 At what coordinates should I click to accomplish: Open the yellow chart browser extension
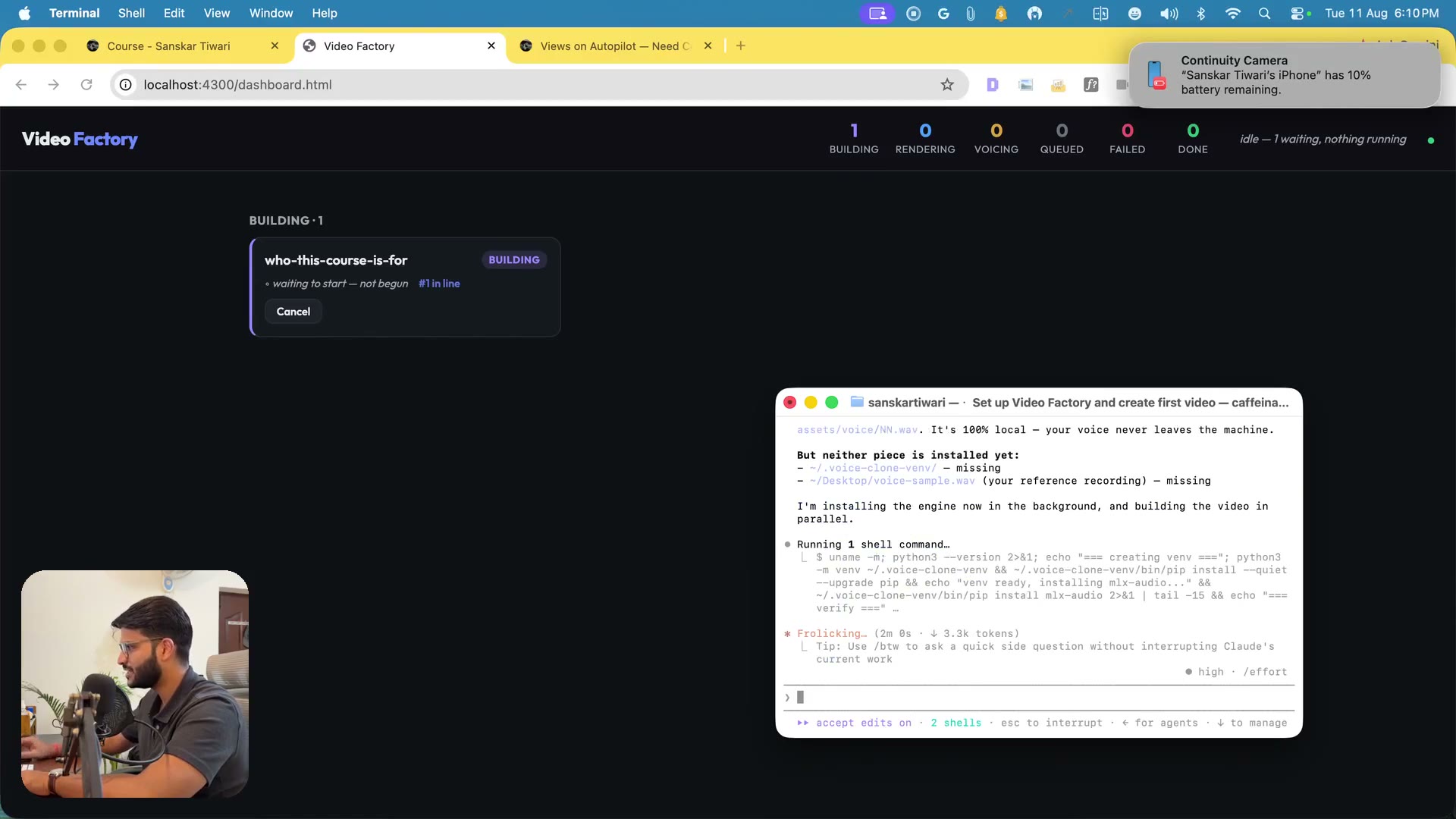1058,85
